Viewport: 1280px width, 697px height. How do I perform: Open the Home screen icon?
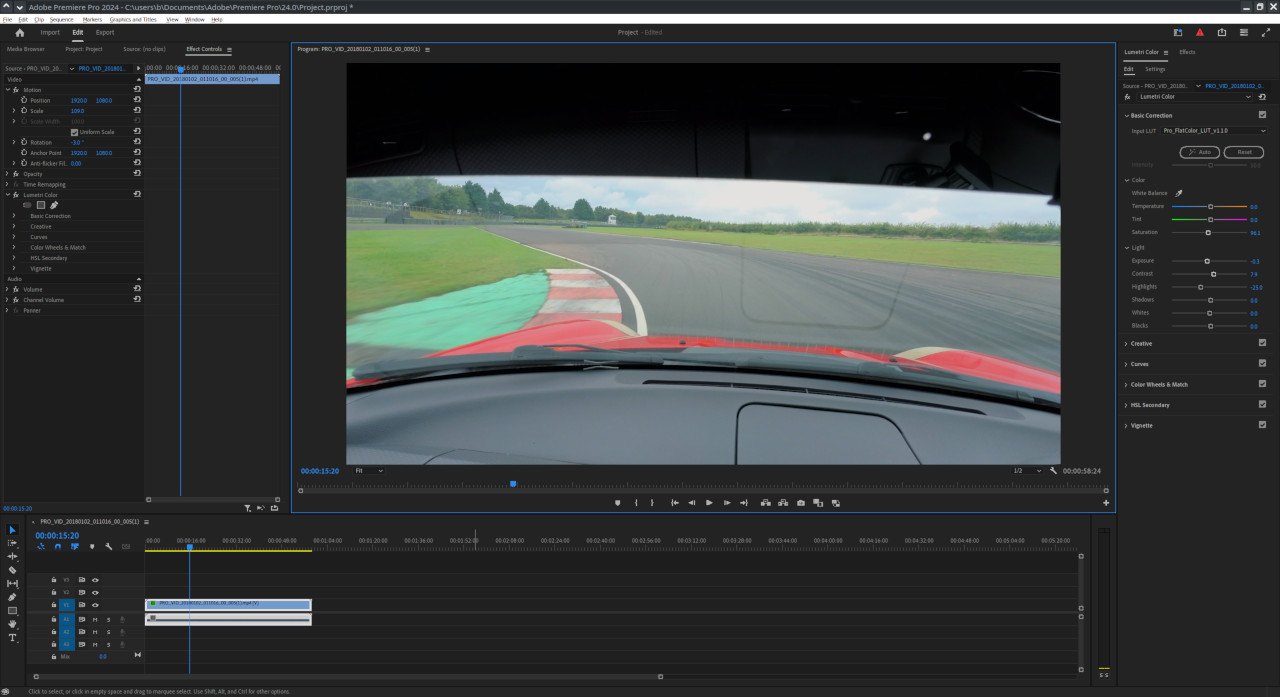coord(19,32)
